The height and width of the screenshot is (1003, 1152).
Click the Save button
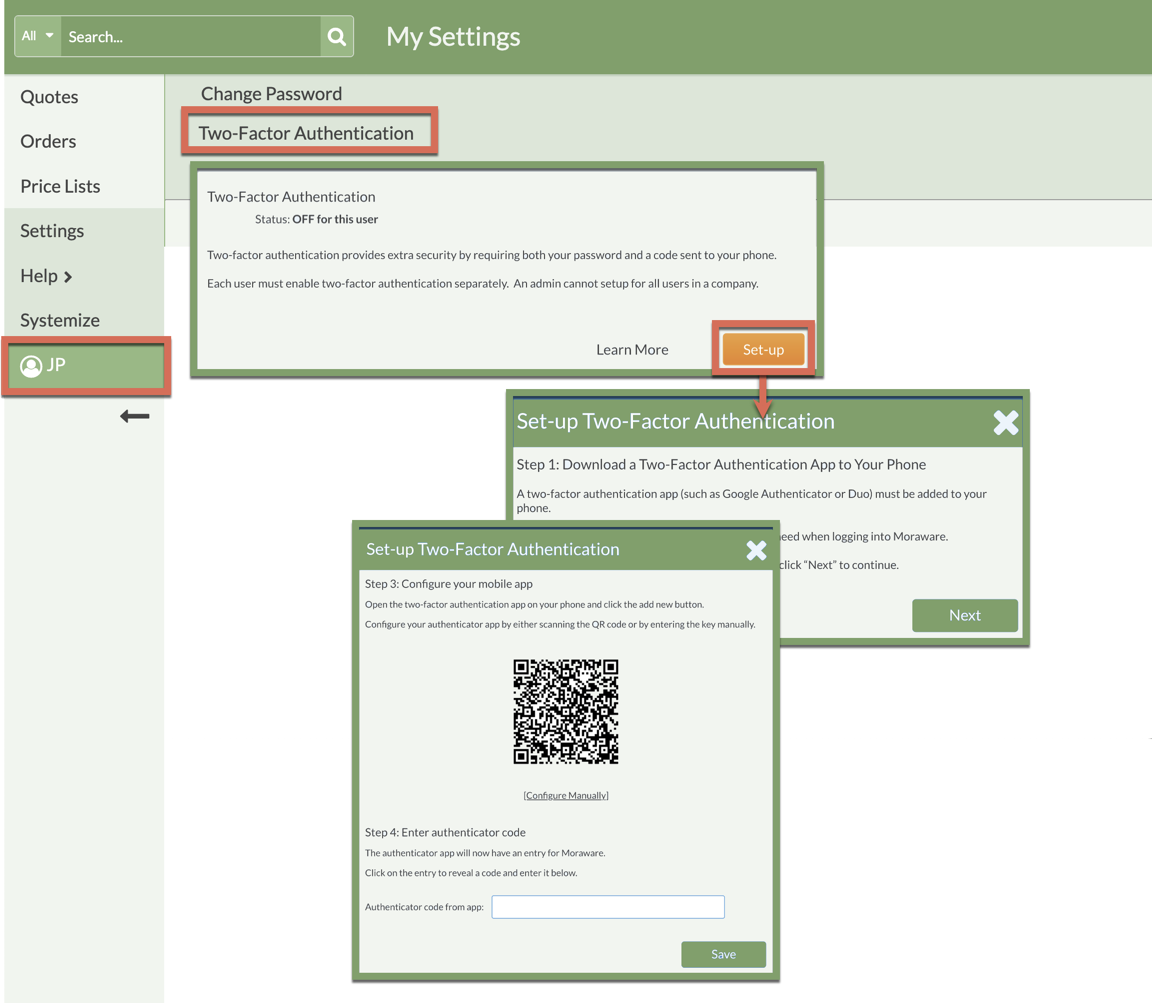723,955
